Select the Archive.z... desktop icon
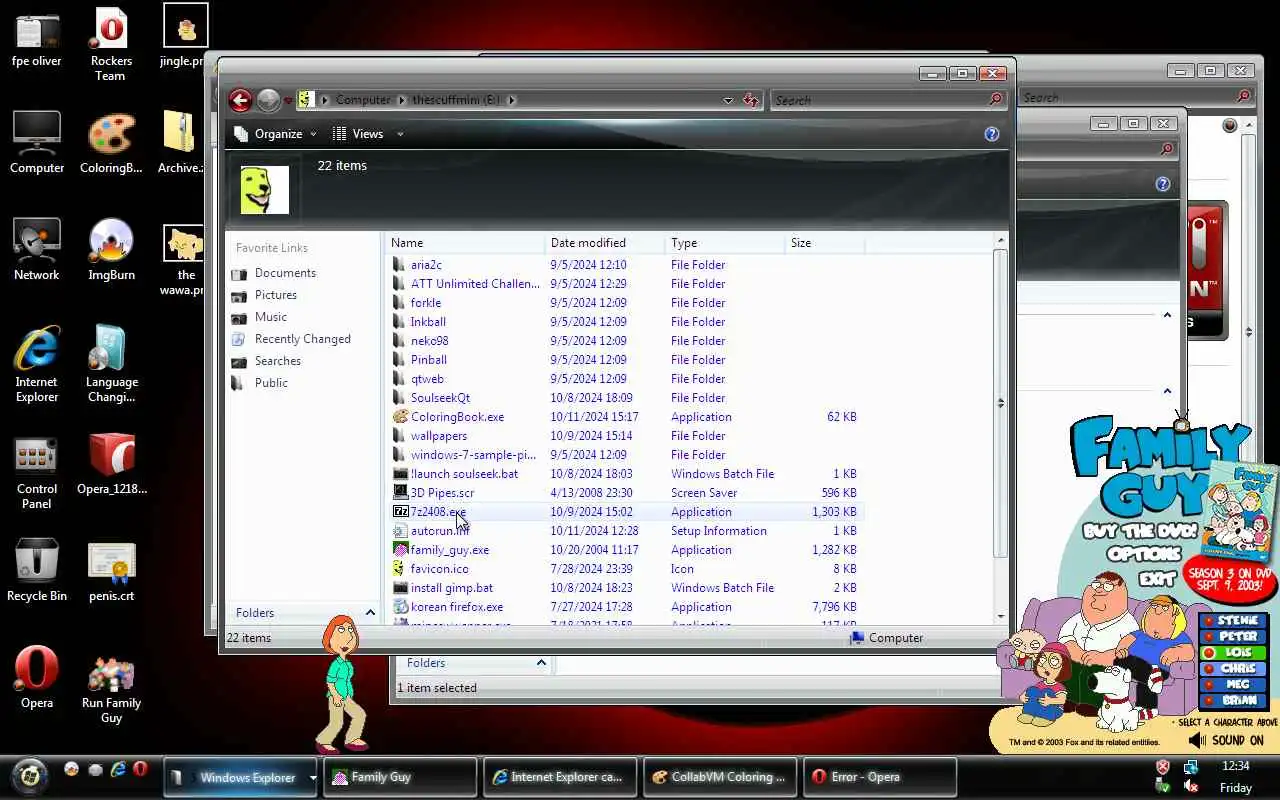 click(x=181, y=143)
